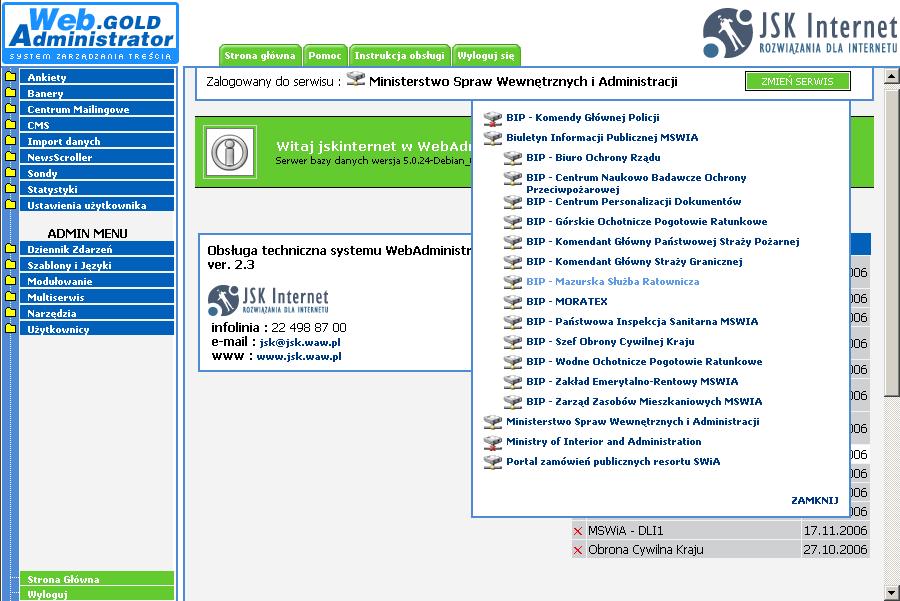Open Modułowanie in admin menu
Viewport: 900px width, 601px height.
pyautogui.click(x=97, y=281)
